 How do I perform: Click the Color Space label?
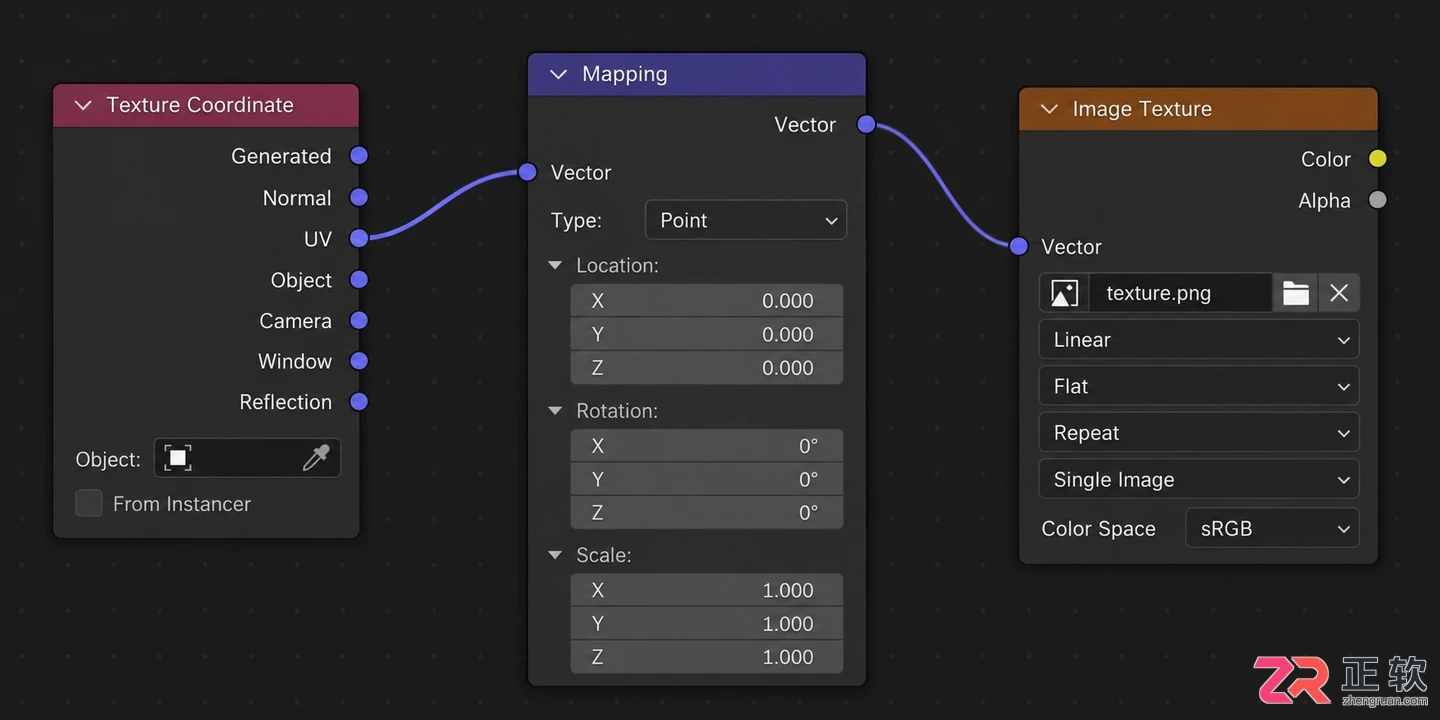[x=1098, y=529]
